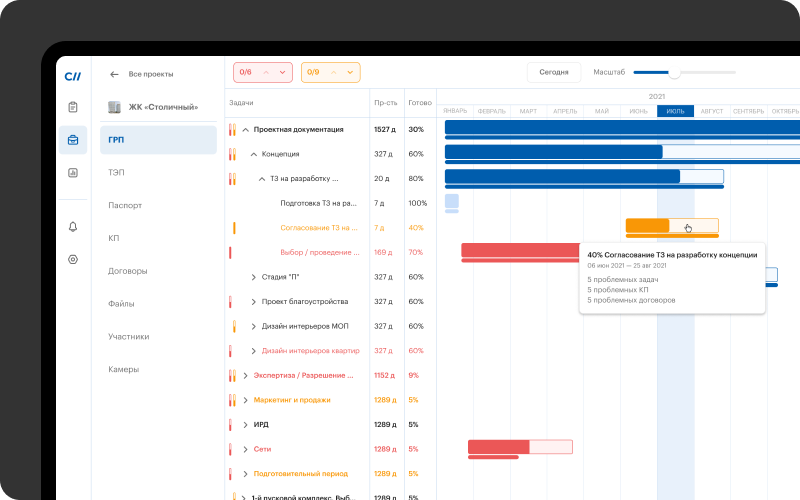Expand the ИРД group
800x500 pixels.
pos(245,424)
